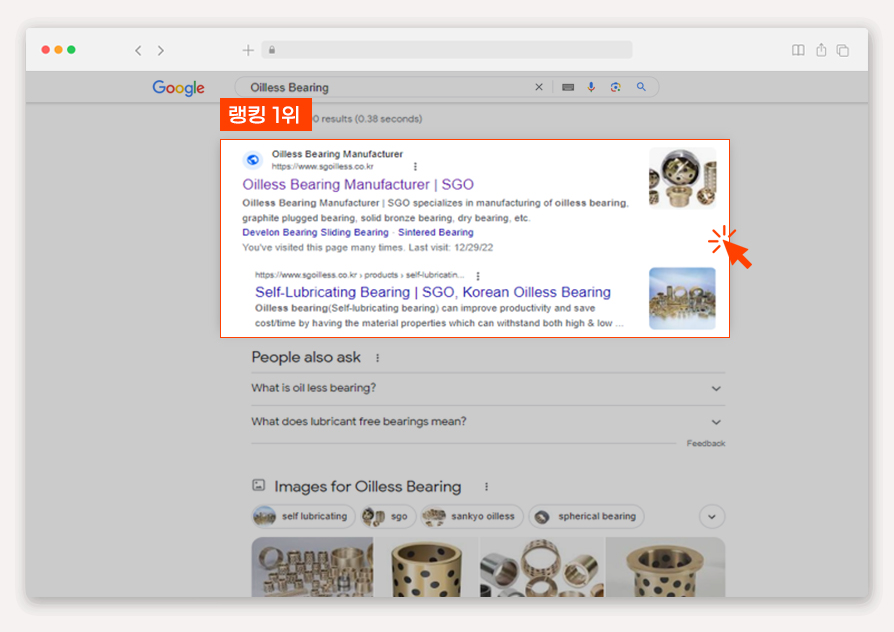
Task: Select the 'sgo' image filter chip
Action: (388, 516)
